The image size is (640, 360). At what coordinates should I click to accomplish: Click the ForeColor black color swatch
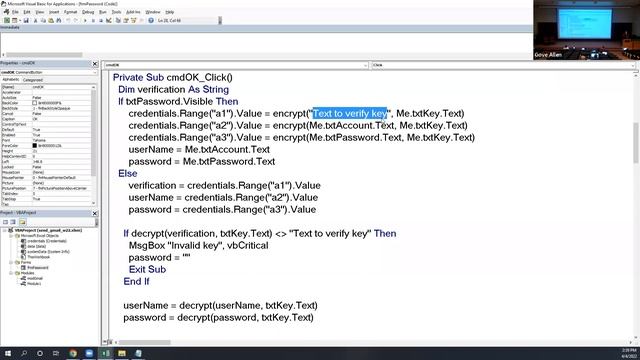click(x=35, y=146)
